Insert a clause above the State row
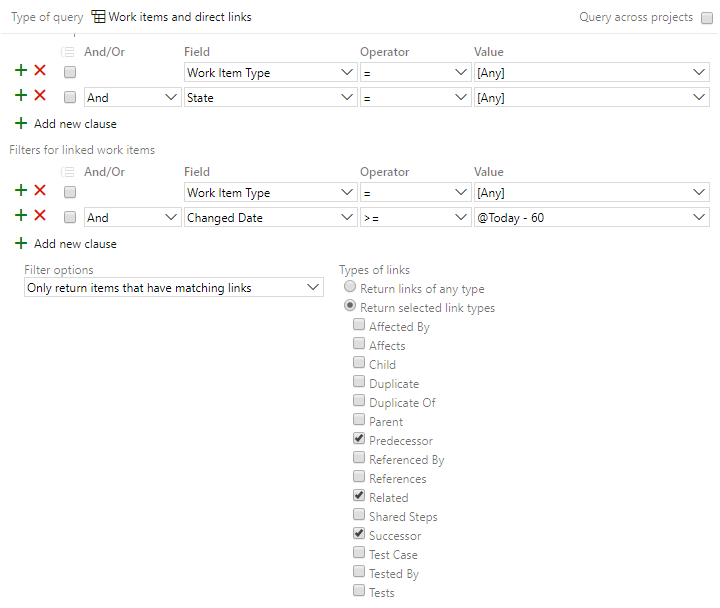This screenshot has height=608, width=720. point(21,95)
